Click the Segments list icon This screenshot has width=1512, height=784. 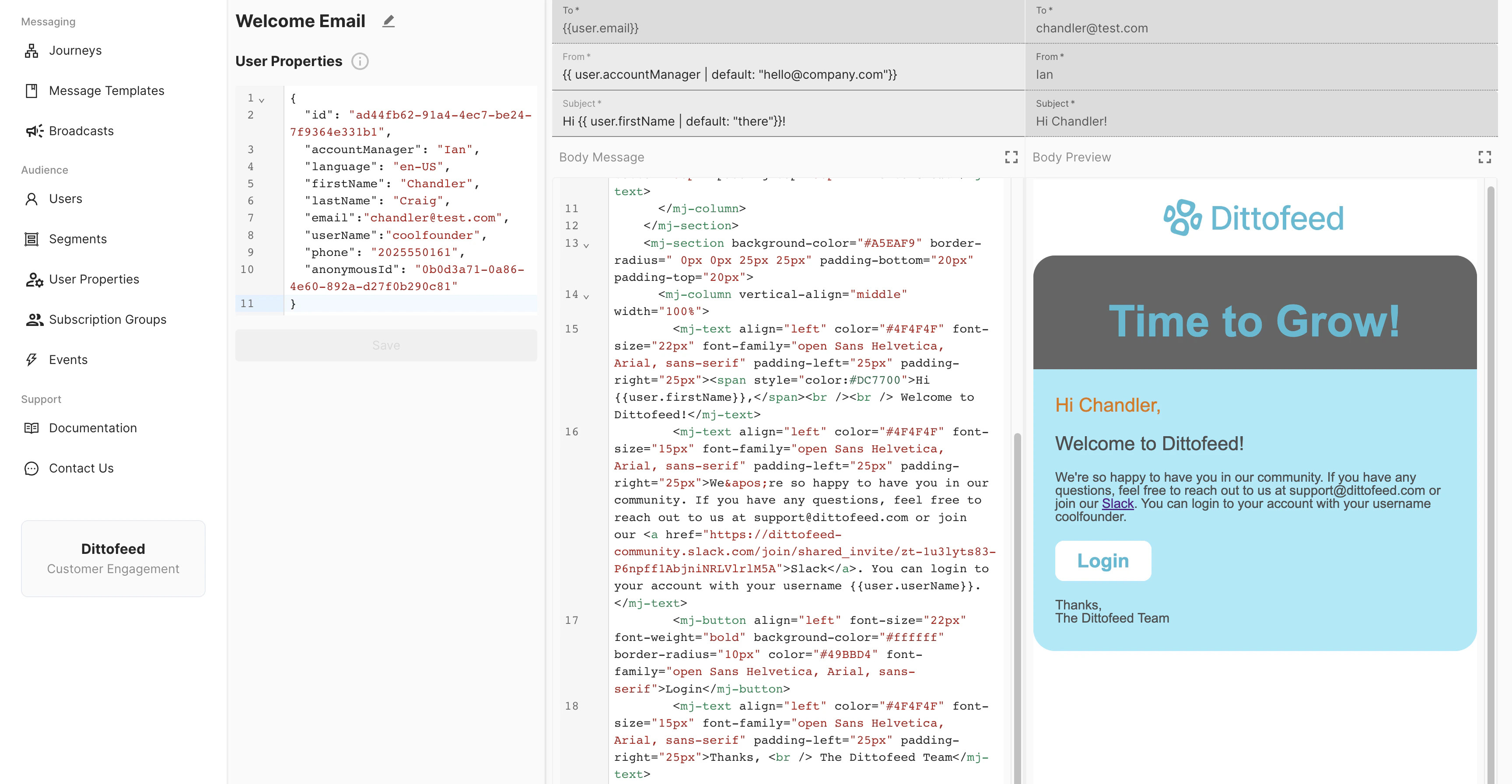pyautogui.click(x=31, y=239)
